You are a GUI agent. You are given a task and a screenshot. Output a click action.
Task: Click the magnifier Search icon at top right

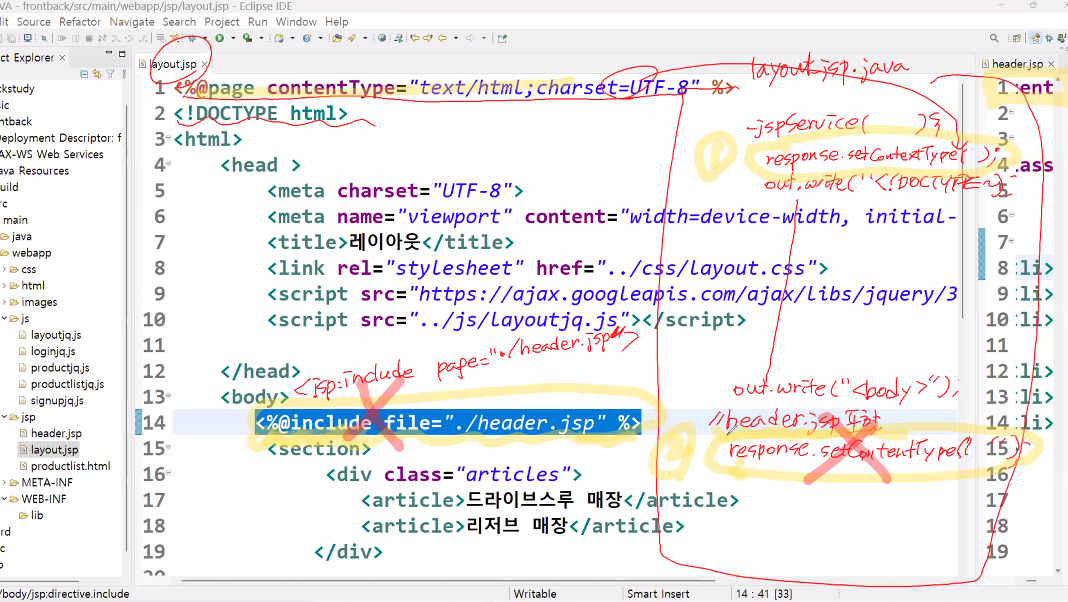coord(994,38)
